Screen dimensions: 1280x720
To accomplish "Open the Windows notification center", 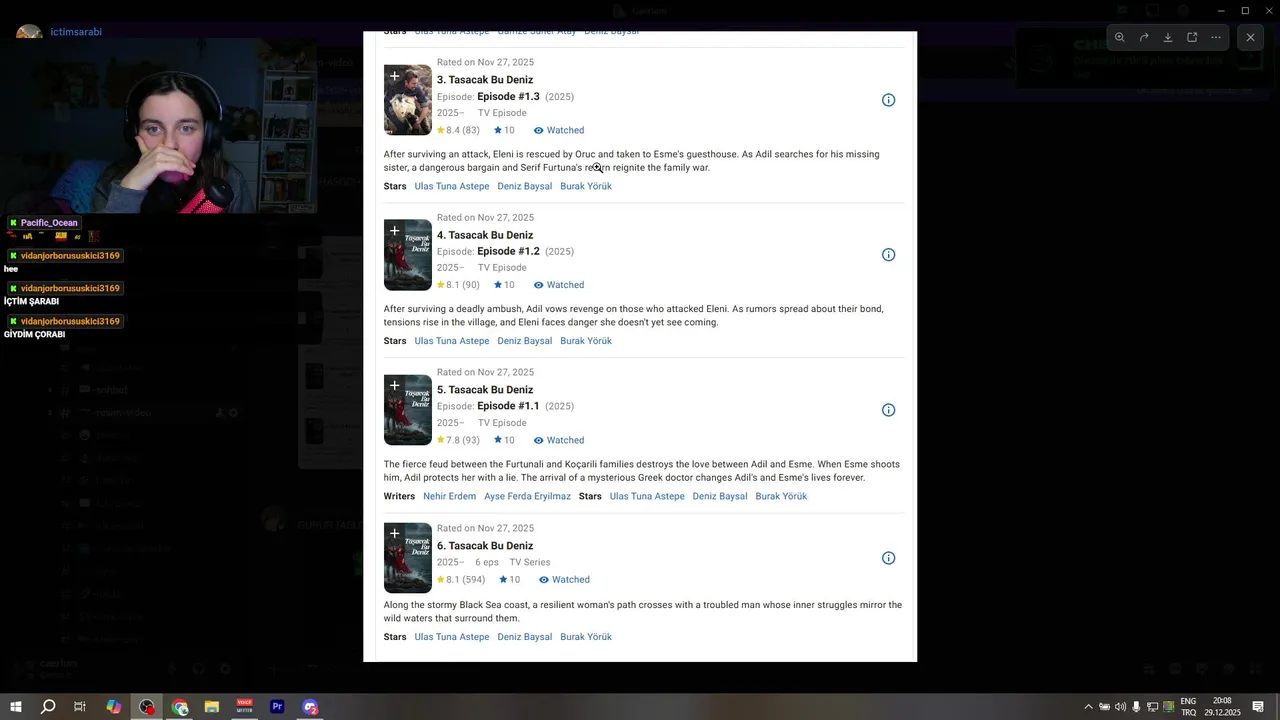I will 1258,707.
